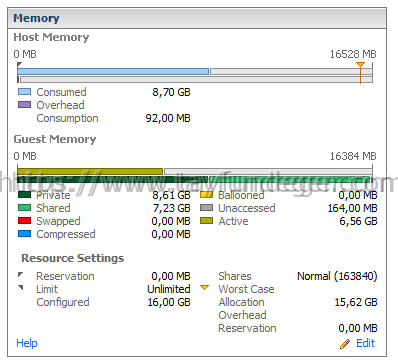Click the Active olive legend swatch
This screenshot has height=364, width=398.
click(x=206, y=221)
